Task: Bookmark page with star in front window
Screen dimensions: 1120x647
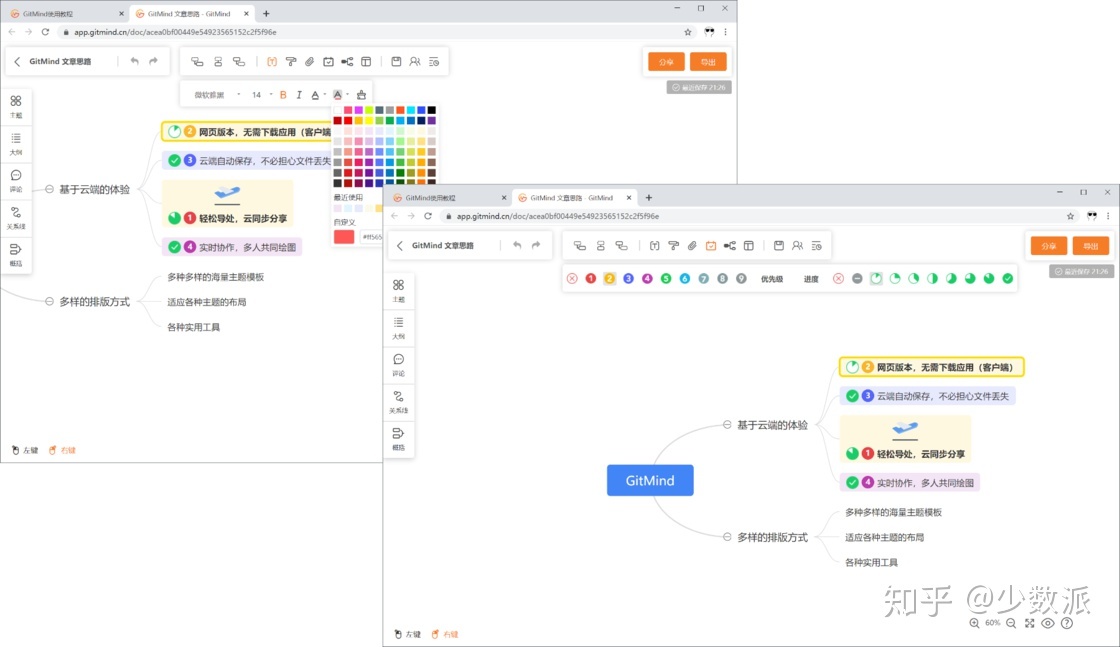Action: click(1070, 216)
